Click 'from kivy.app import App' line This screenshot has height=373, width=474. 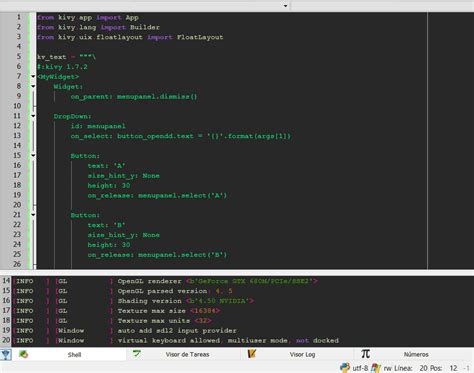pyautogui.click(x=88, y=17)
